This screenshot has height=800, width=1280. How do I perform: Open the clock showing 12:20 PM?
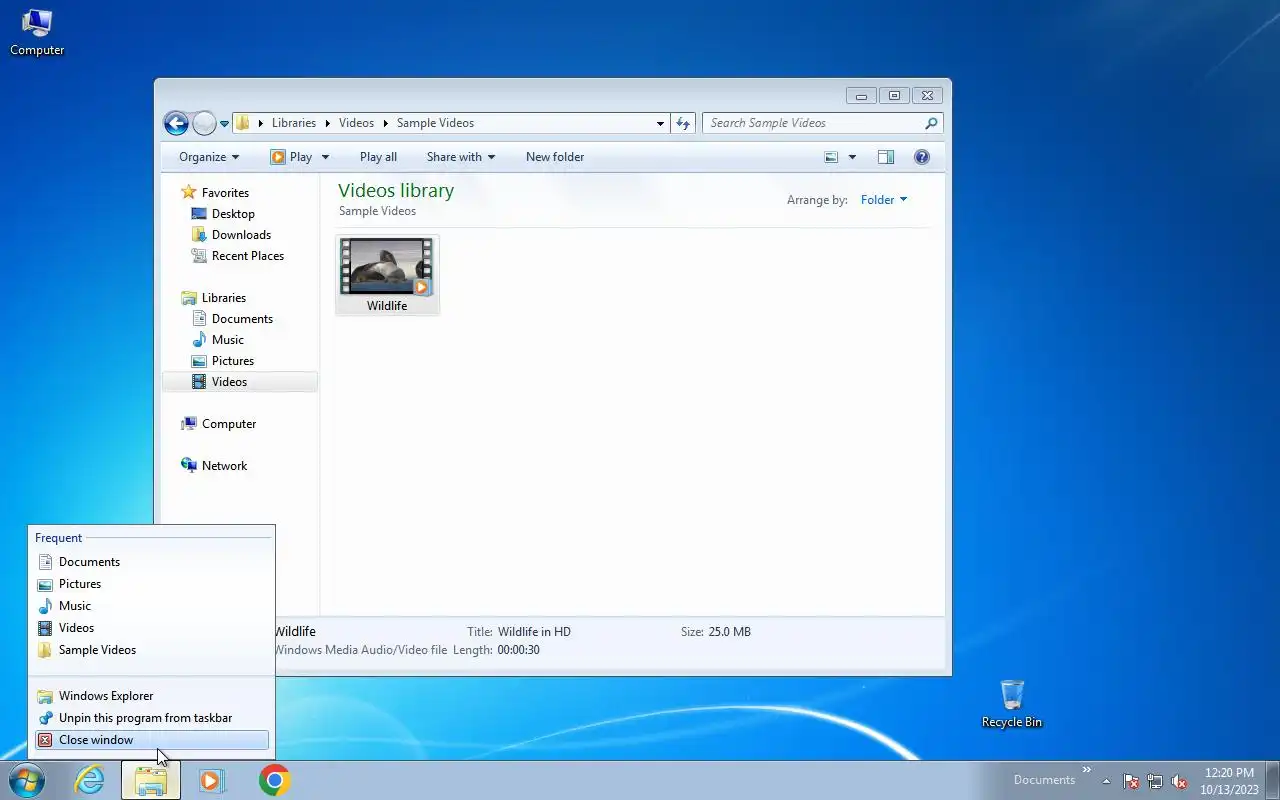coord(1229,781)
